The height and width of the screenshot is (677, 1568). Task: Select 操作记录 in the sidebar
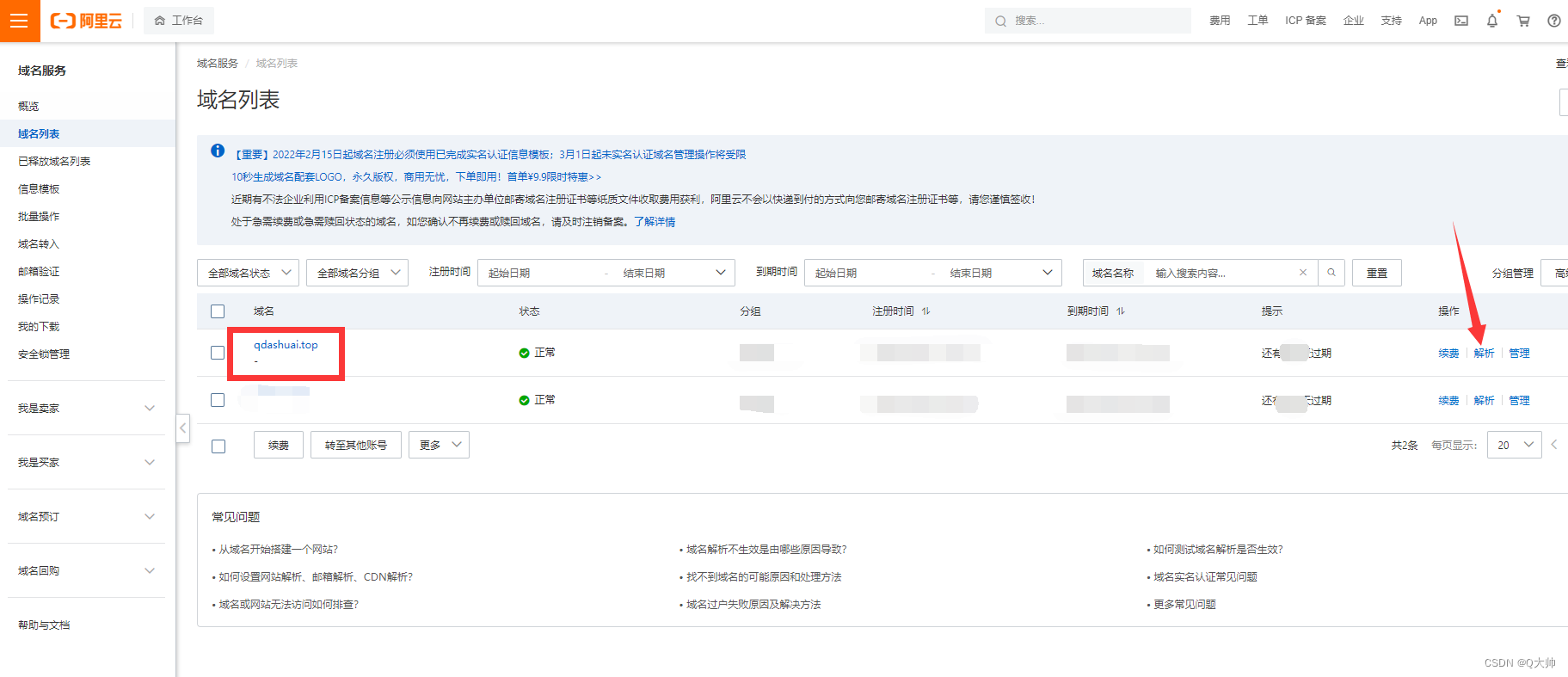tap(39, 298)
